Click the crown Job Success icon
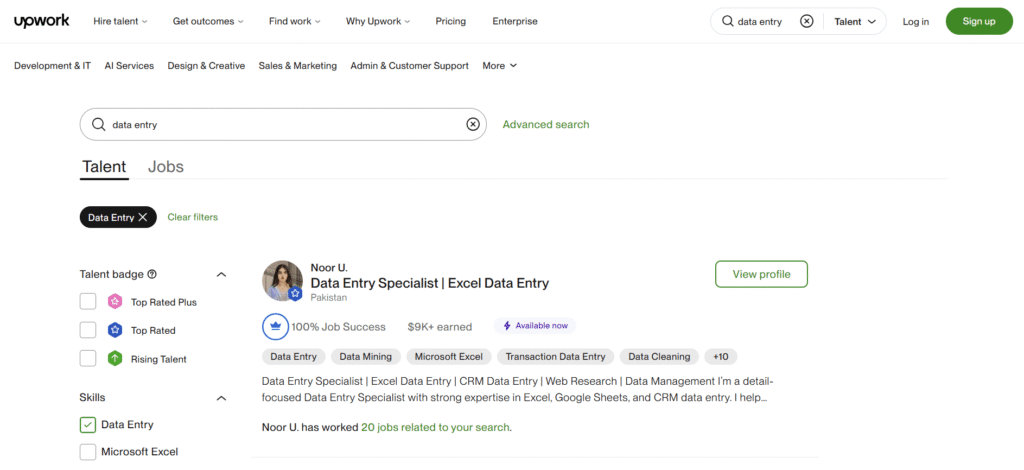The height and width of the screenshot is (470, 1024). (275, 326)
